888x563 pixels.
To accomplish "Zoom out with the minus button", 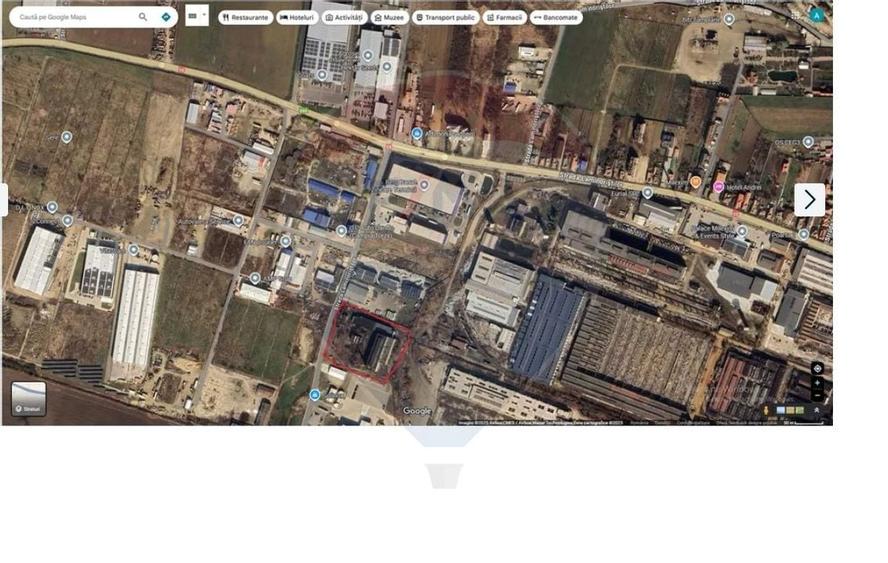I will tap(817, 395).
